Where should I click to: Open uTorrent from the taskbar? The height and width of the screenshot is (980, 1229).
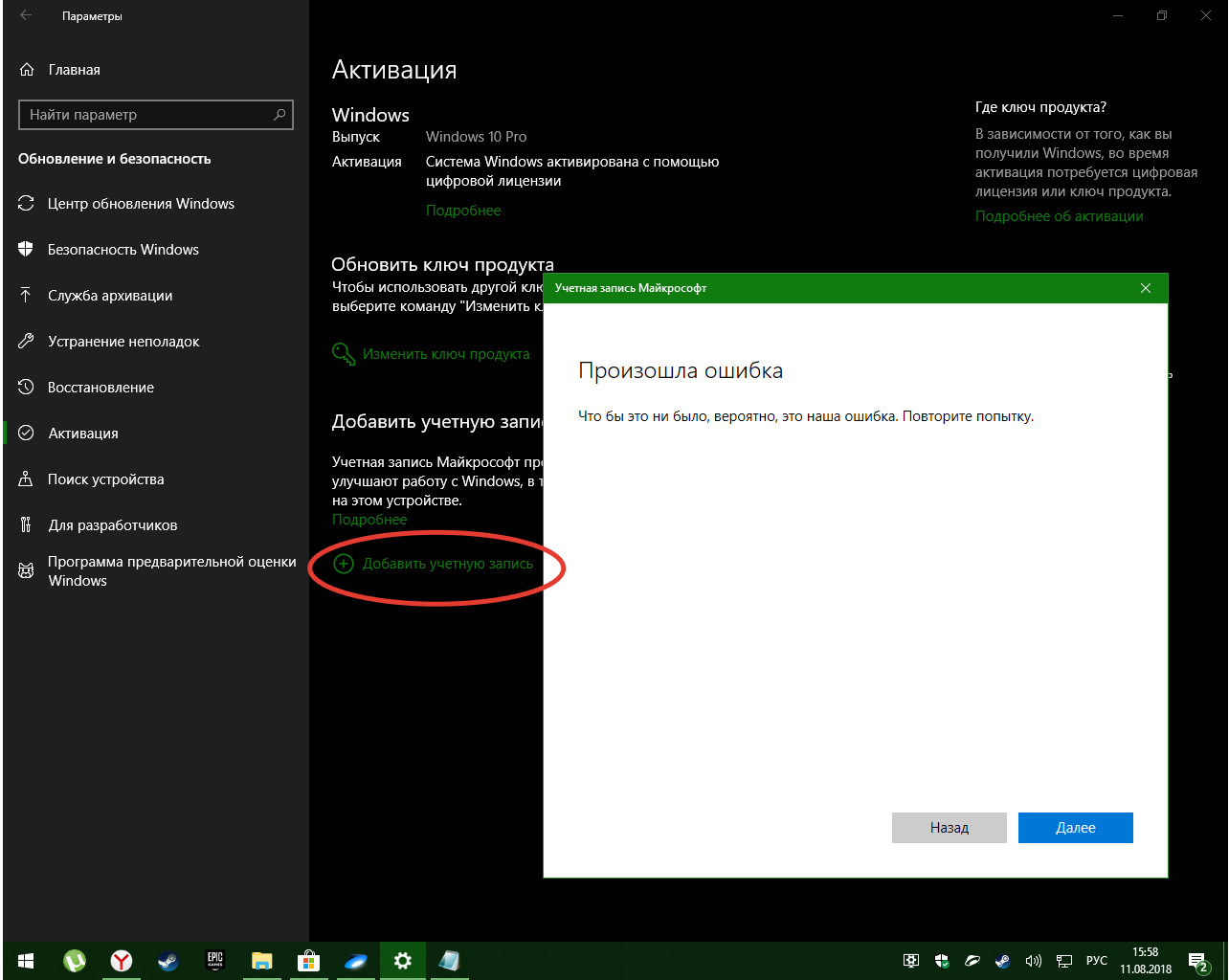pyautogui.click(x=75, y=961)
